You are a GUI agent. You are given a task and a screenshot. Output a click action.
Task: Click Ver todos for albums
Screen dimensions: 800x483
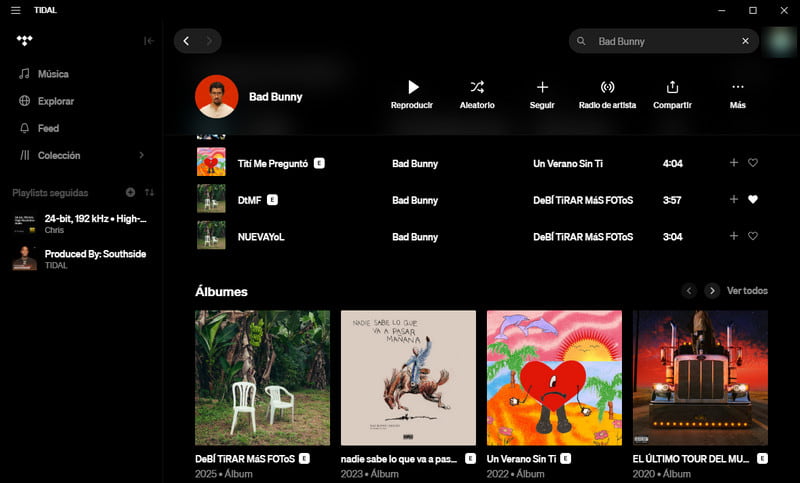747,291
